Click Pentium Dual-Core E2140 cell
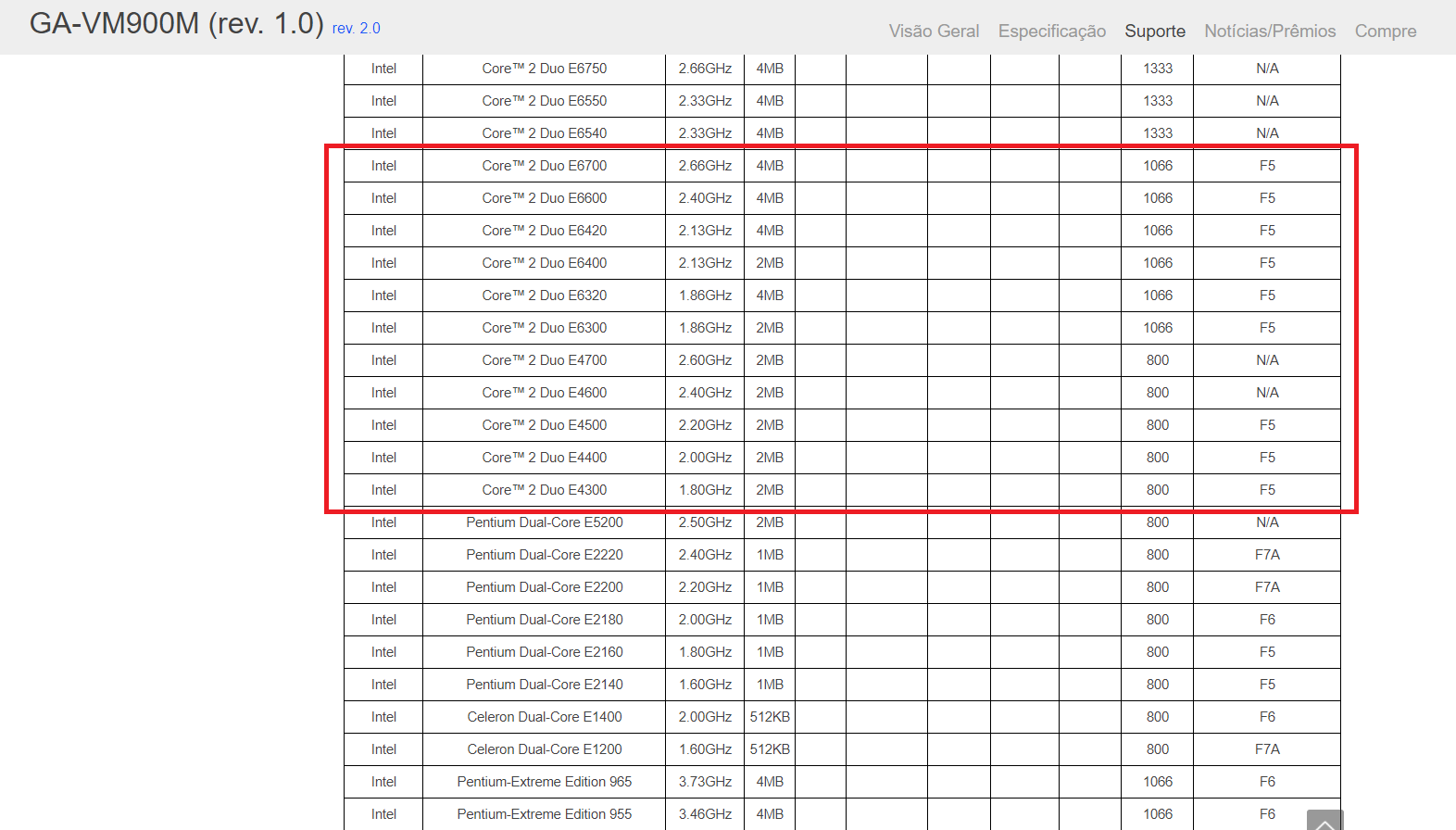This screenshot has height=830, width=1456. click(545, 685)
